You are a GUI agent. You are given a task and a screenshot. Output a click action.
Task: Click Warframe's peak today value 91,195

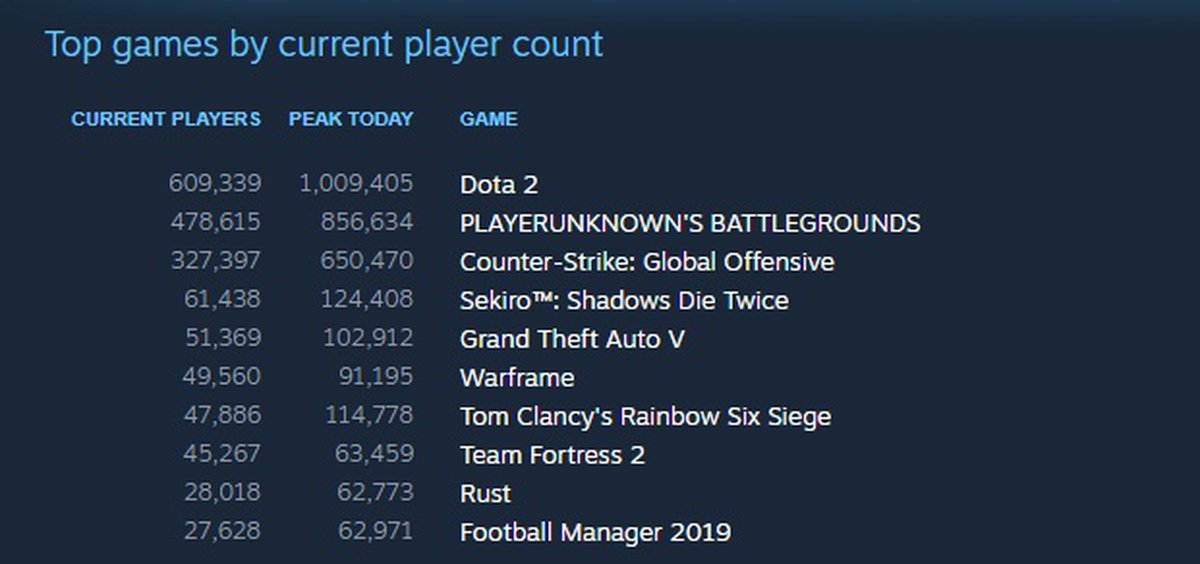coord(374,378)
